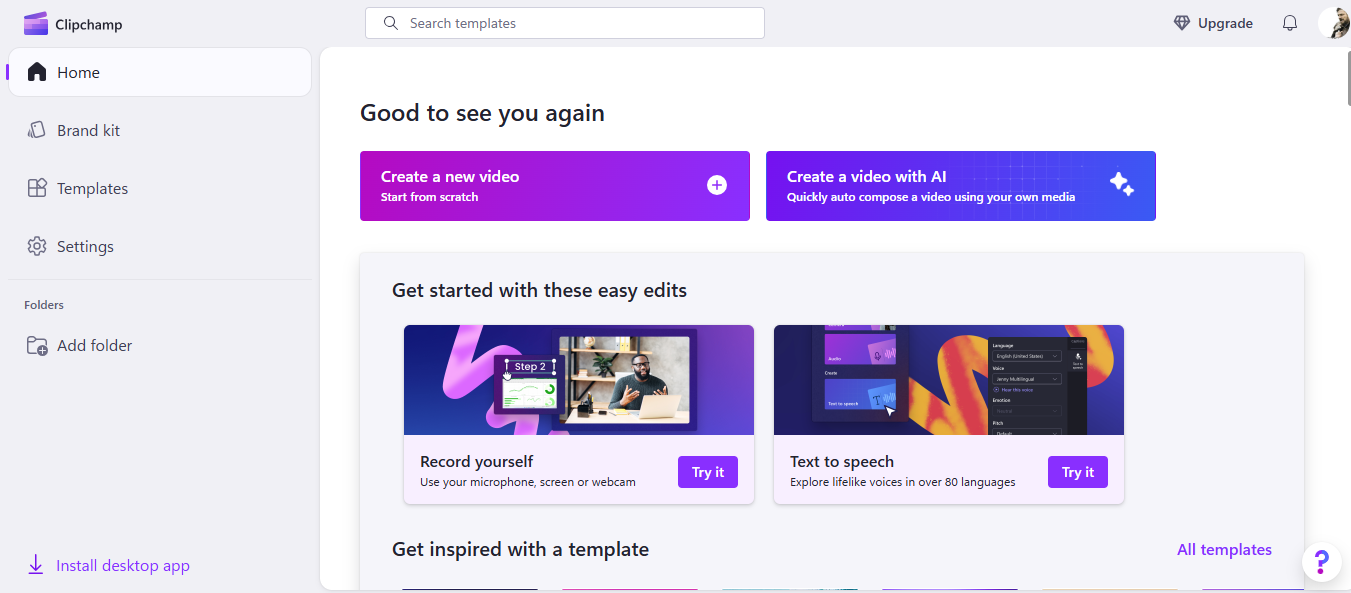The width and height of the screenshot is (1351, 593).
Task: Open notifications via the bell icon
Action: point(1289,23)
